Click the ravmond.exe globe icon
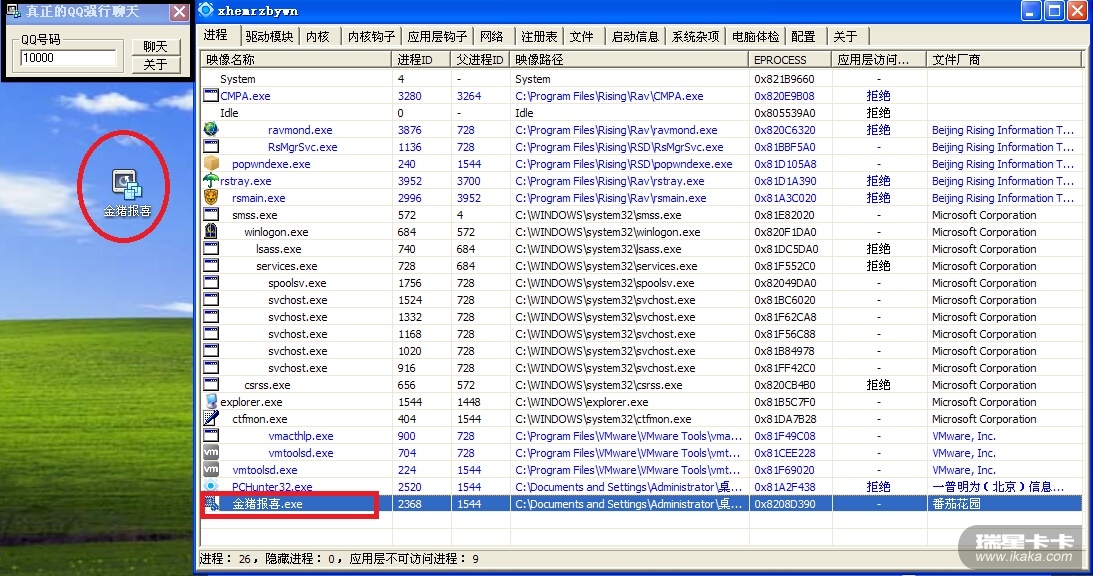 coord(211,129)
